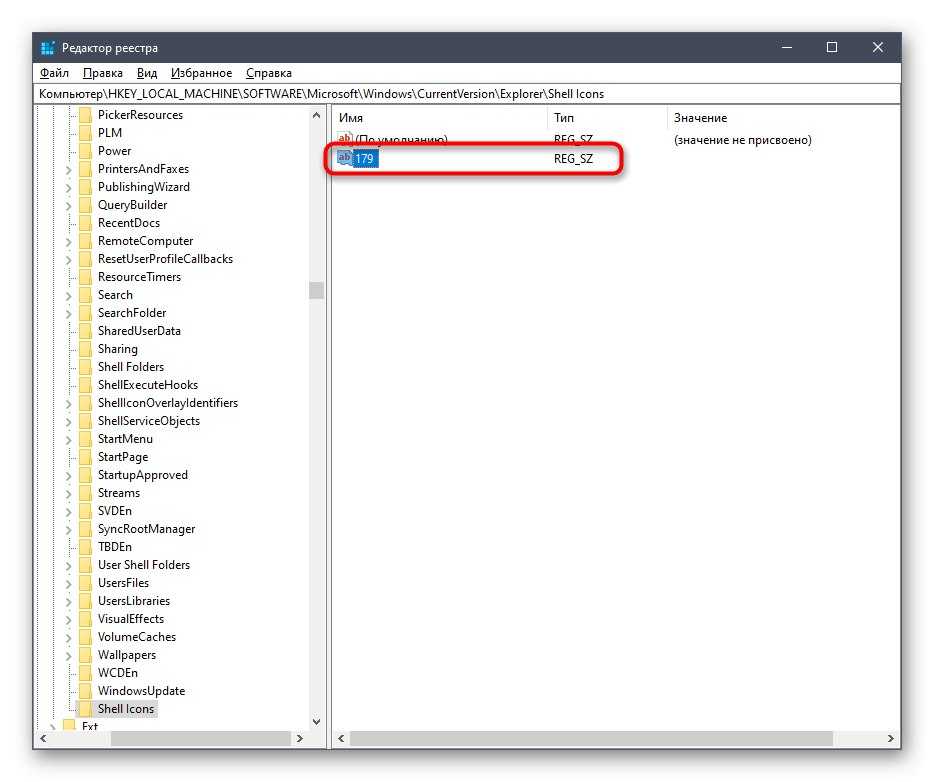The image size is (934, 782).
Task: Click the ShellExecuteHooks folder icon
Action: point(85,385)
